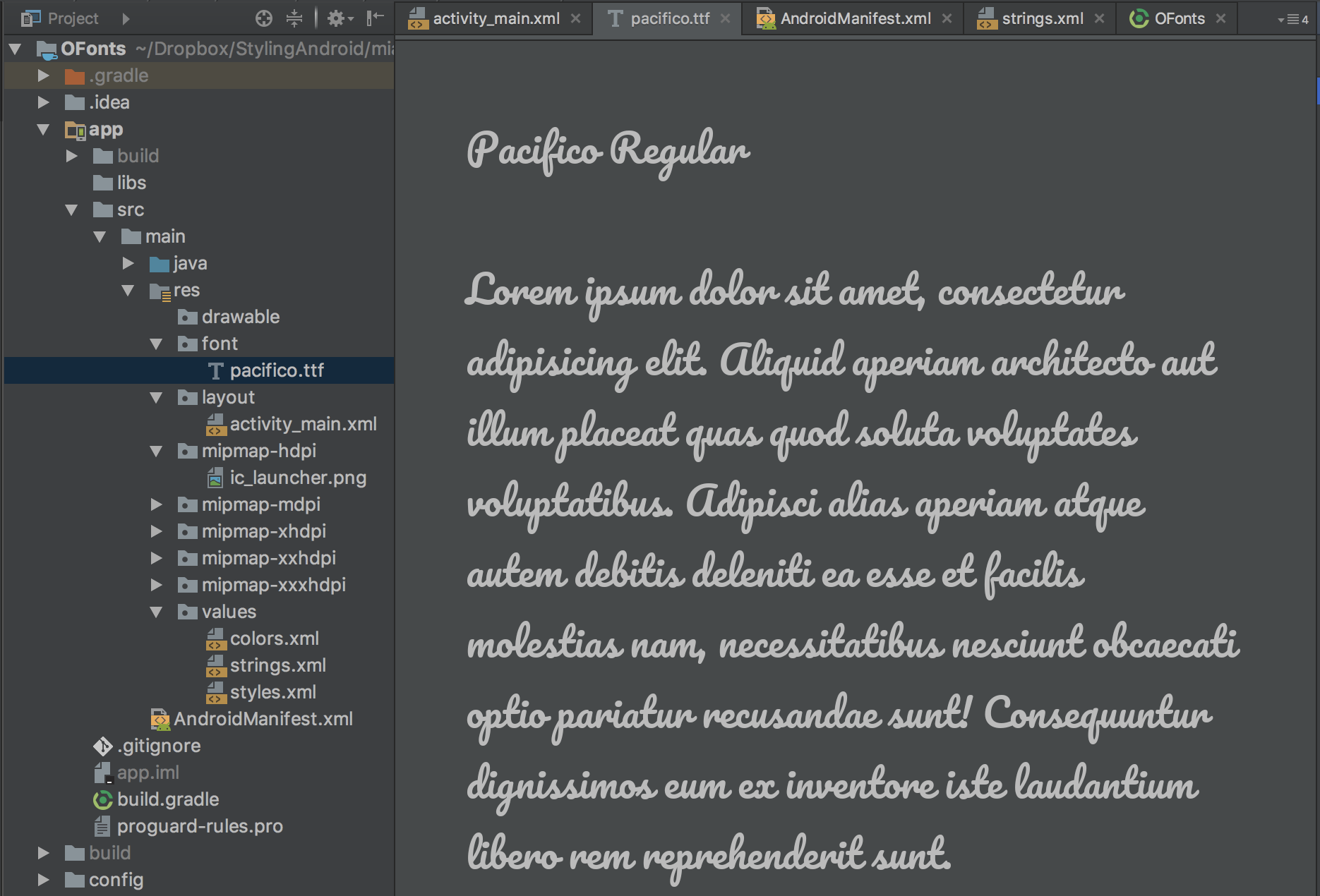The image size is (1320, 896).
Task: Open the Project view dropdown
Action: pyautogui.click(x=126, y=18)
